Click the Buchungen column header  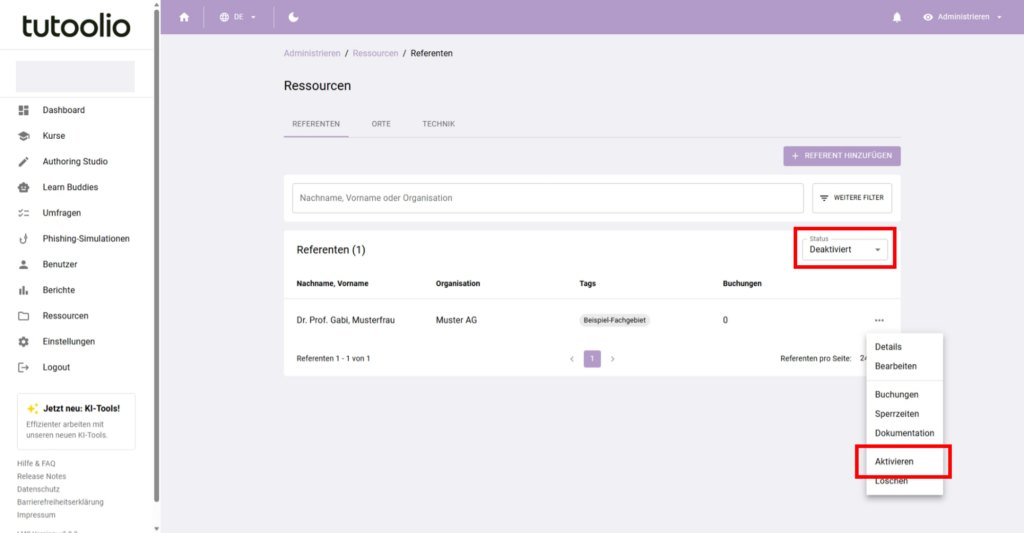pyautogui.click(x=742, y=283)
